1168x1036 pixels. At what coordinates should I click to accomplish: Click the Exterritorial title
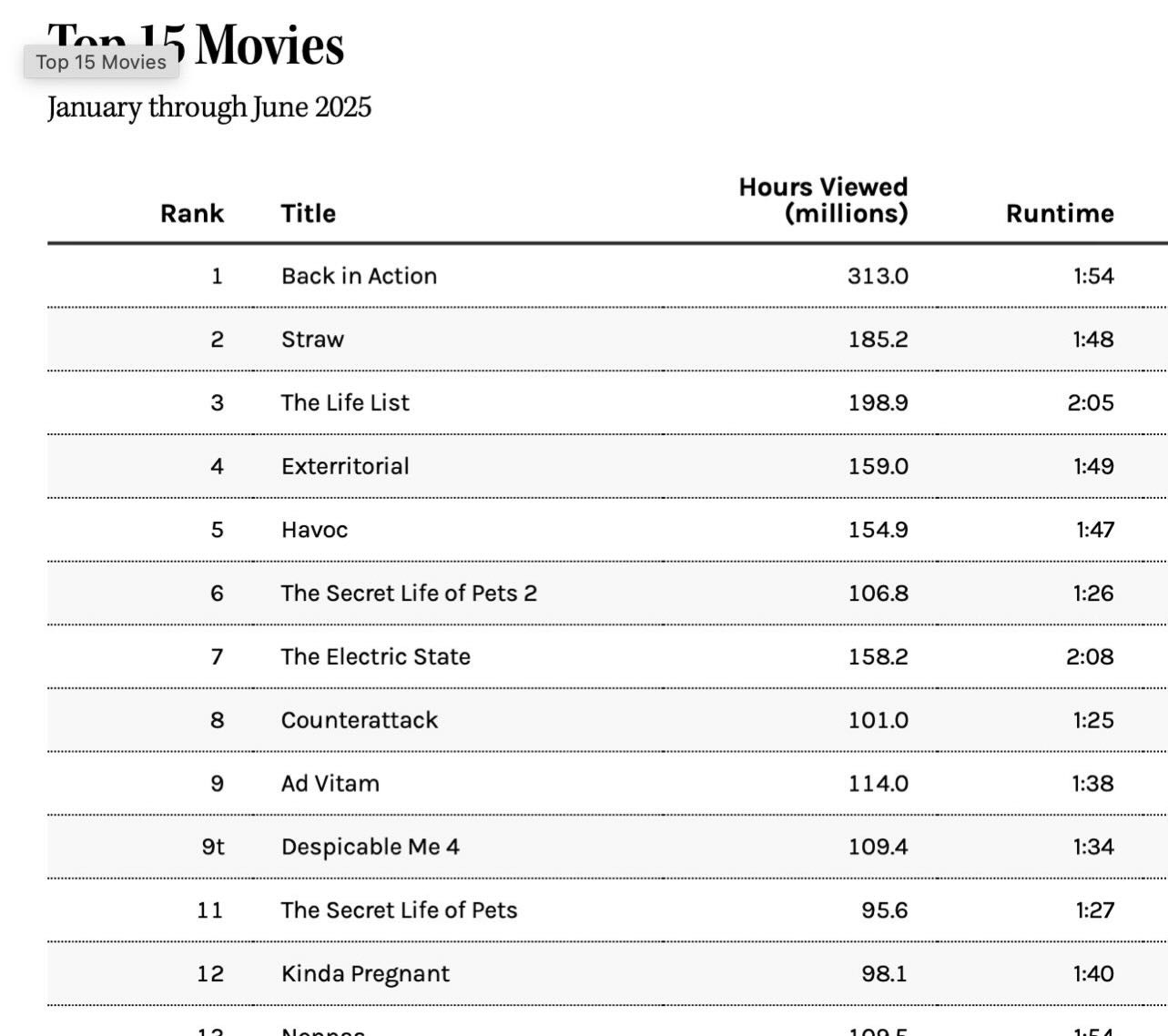[345, 466]
